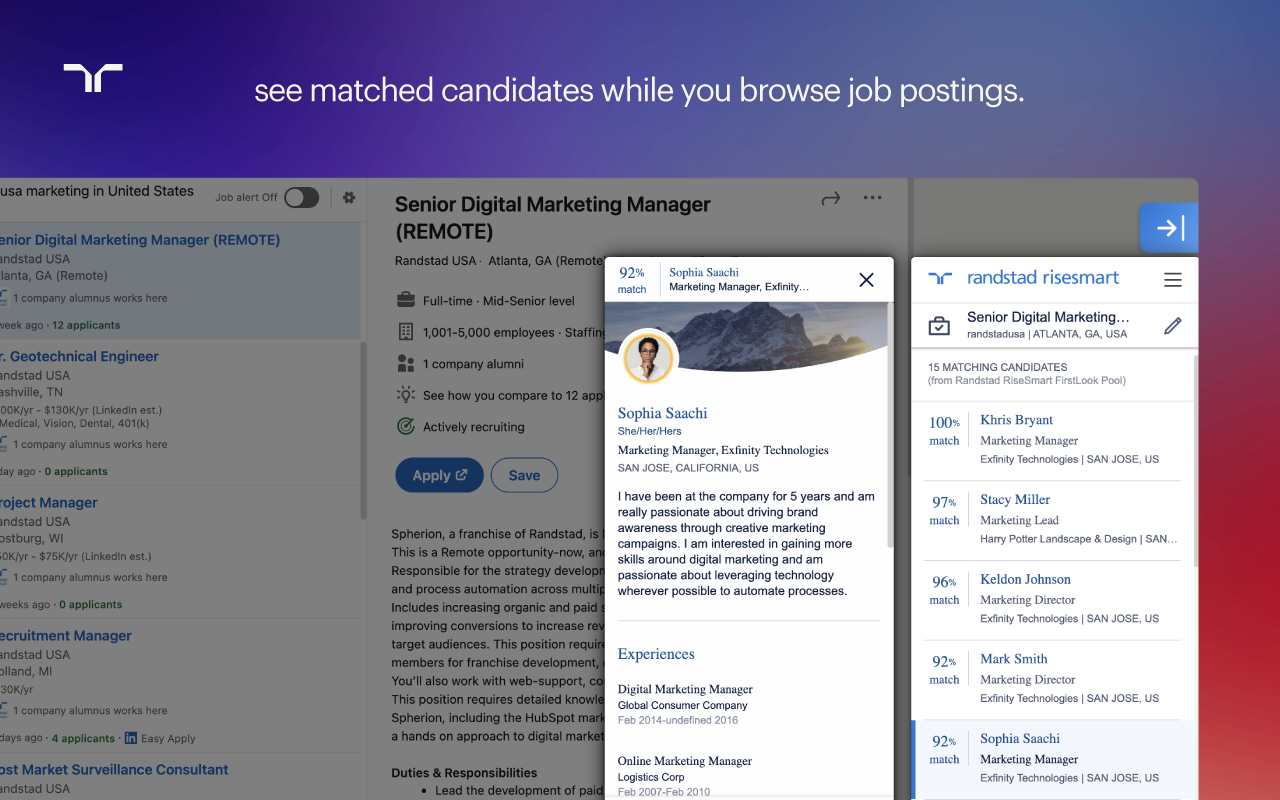Open the Recruitment Manager listing
The width and height of the screenshot is (1280, 800).
[x=66, y=635]
